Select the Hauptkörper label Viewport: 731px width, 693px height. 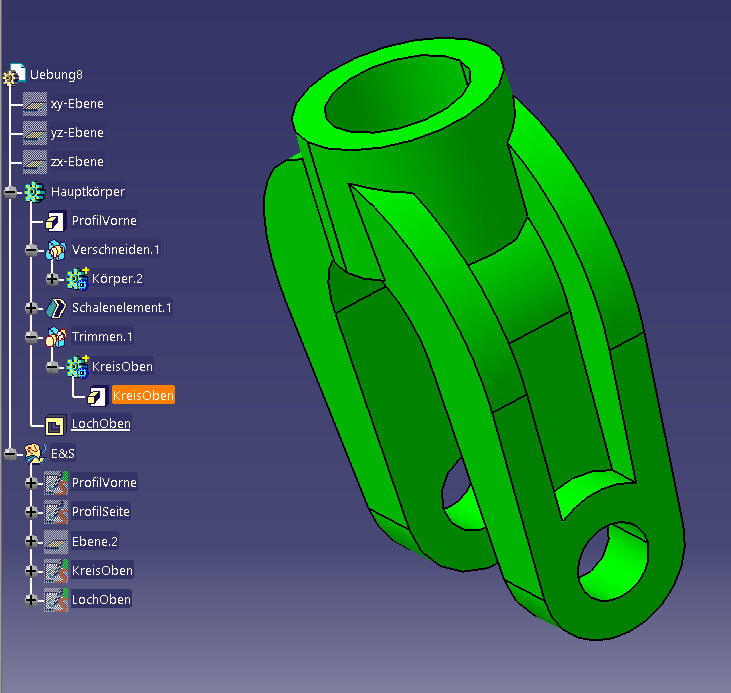click(88, 192)
